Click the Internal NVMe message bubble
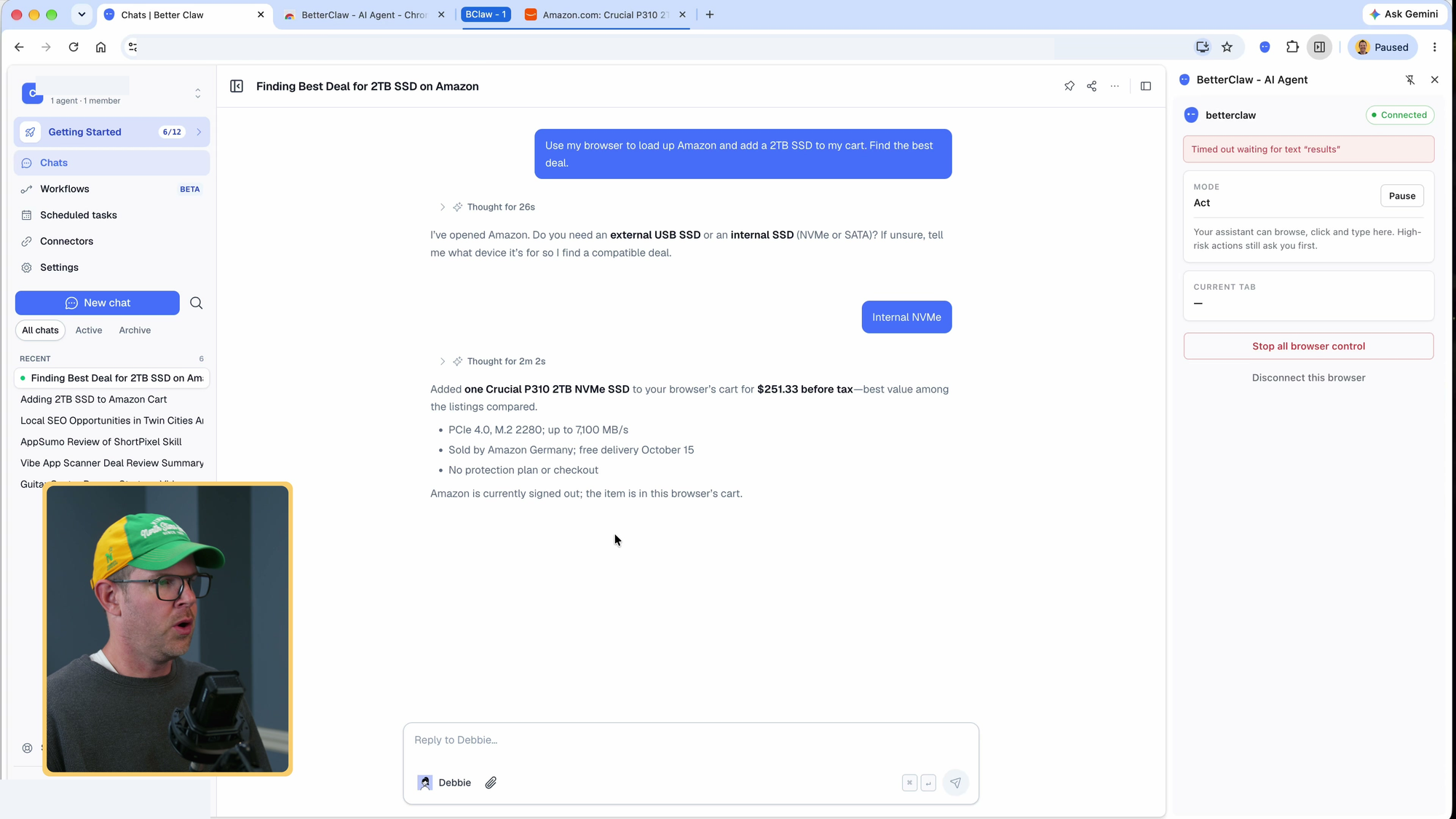The height and width of the screenshot is (819, 1456). pyautogui.click(x=906, y=317)
